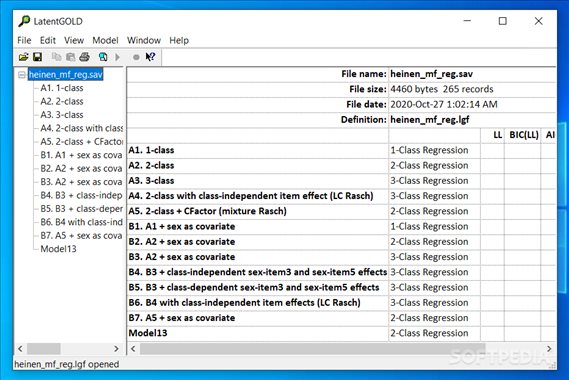
Task: Click the partly visible AI column header
Action: click(548, 135)
